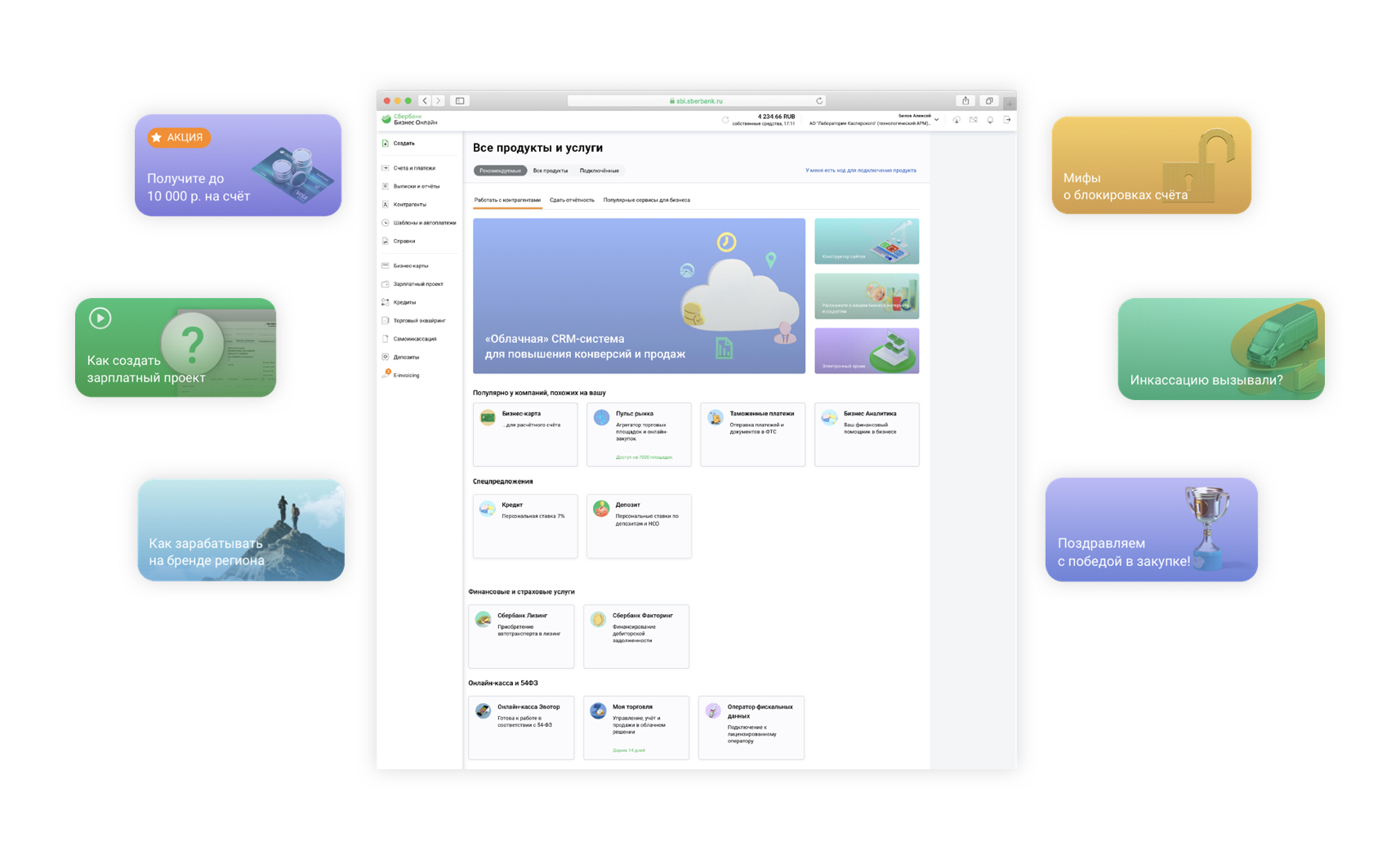Open the mail envelope icon
1400x859 pixels.
pyautogui.click(x=974, y=120)
